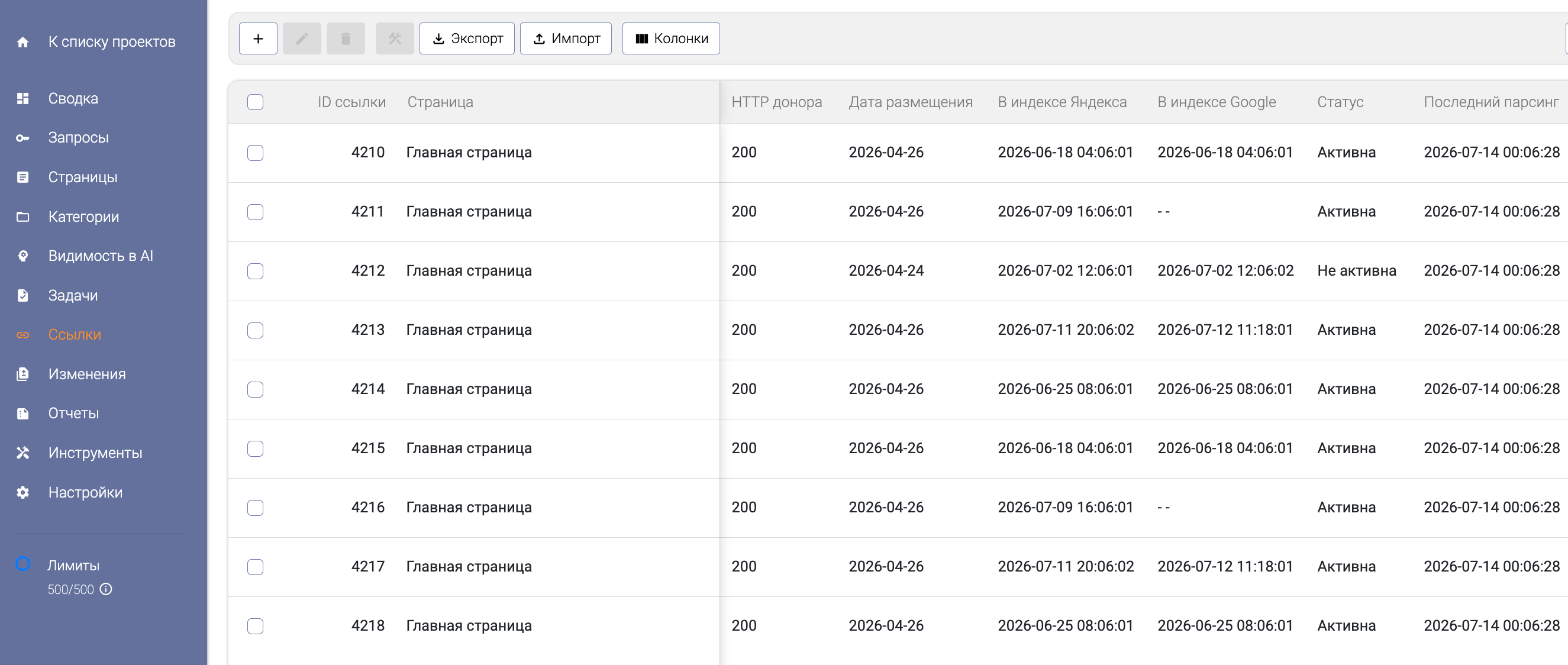Click the wrench tools toolbar icon
The height and width of the screenshot is (665, 1568).
[x=395, y=39]
